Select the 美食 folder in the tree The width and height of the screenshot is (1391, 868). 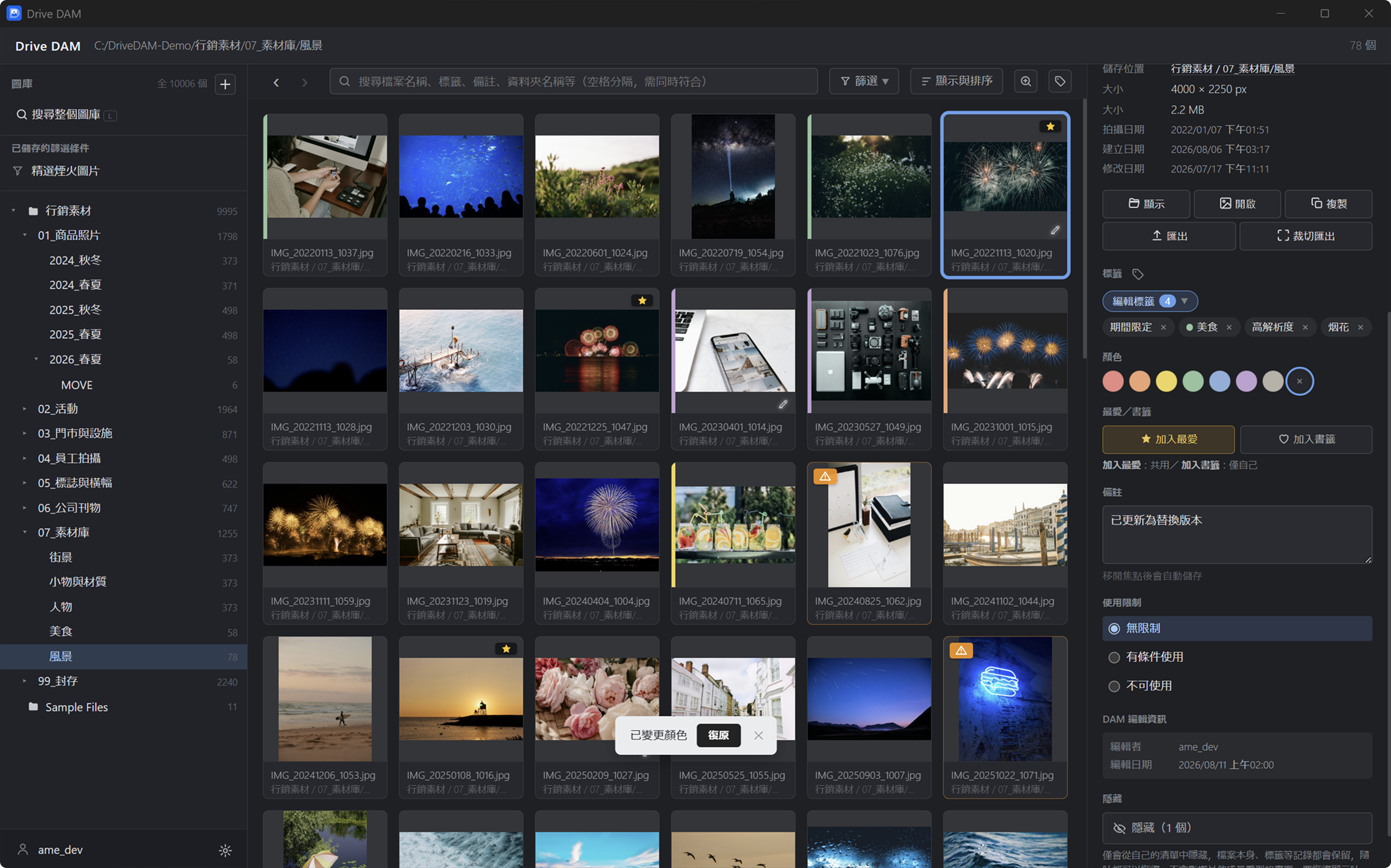[124, 632]
